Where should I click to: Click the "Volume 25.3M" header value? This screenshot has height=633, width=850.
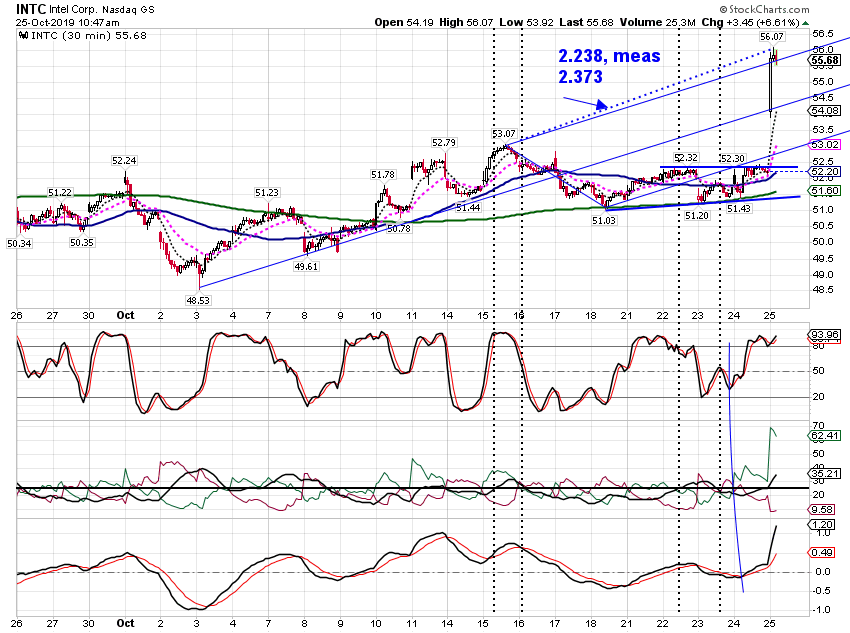pos(658,22)
